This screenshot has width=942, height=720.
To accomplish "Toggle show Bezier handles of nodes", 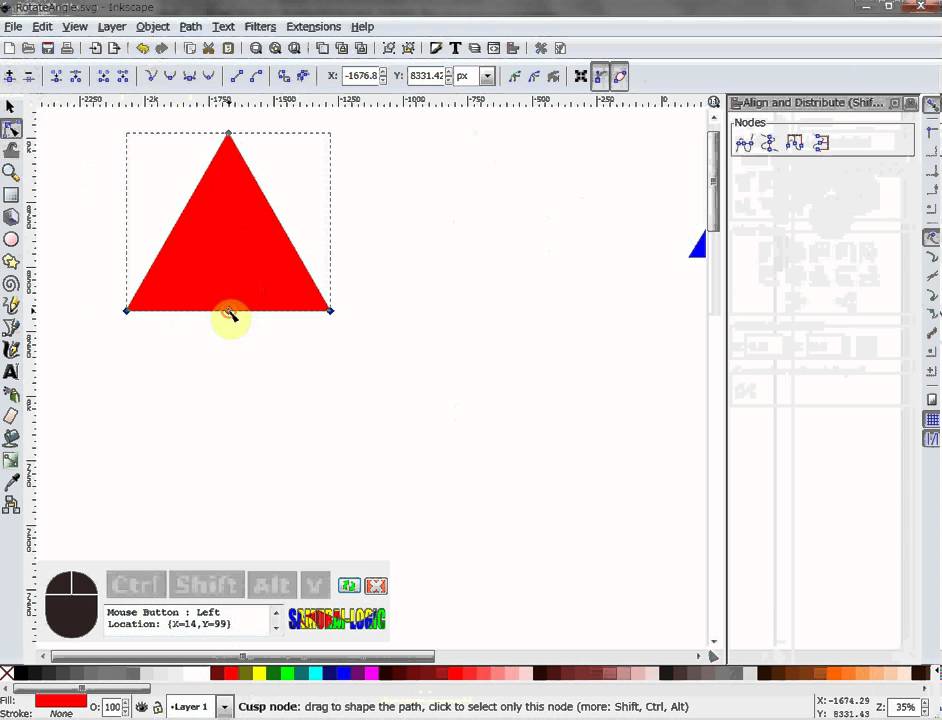I will click(600, 76).
